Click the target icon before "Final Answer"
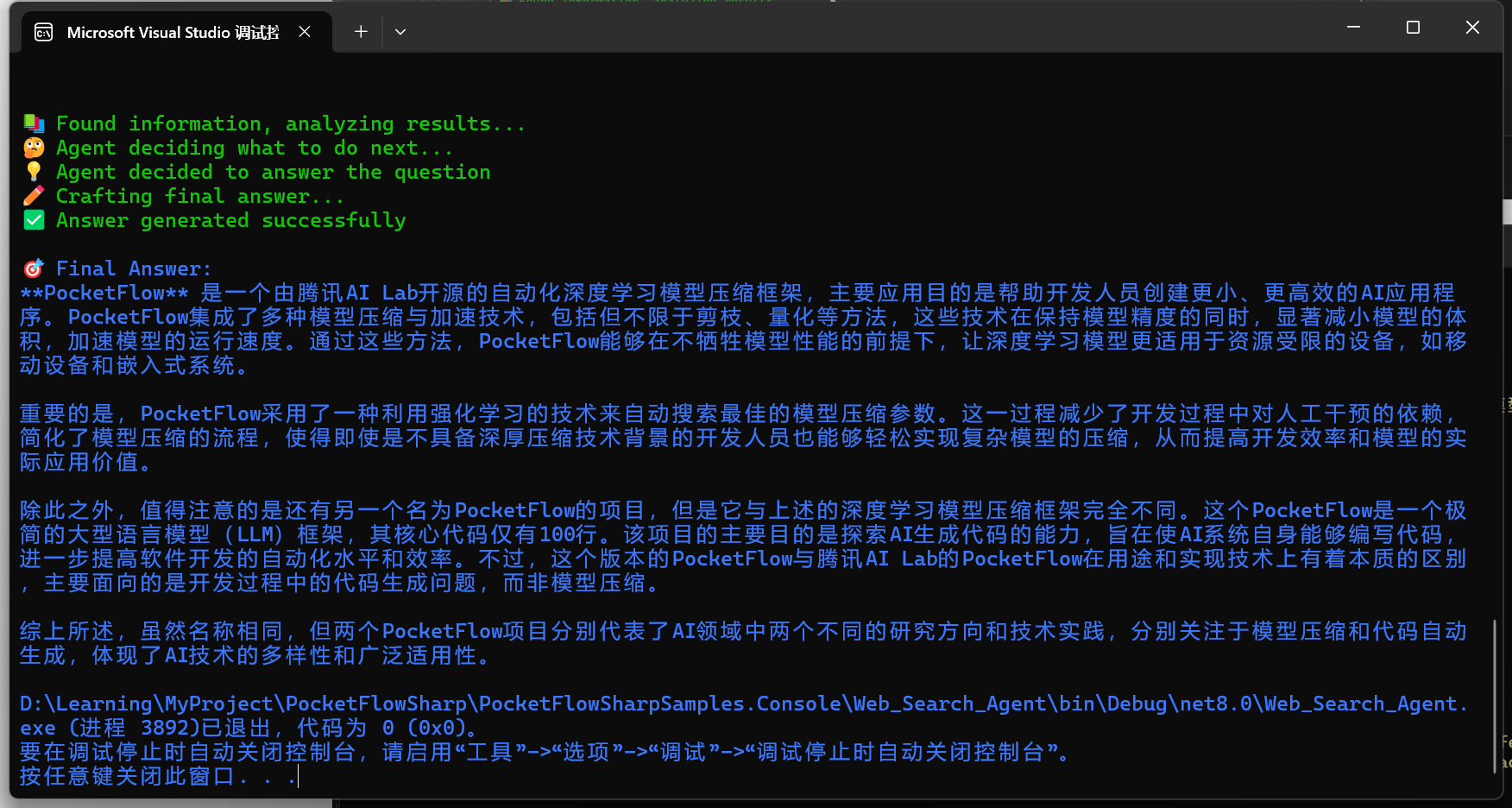The height and width of the screenshot is (808, 1512). pyautogui.click(x=33, y=268)
